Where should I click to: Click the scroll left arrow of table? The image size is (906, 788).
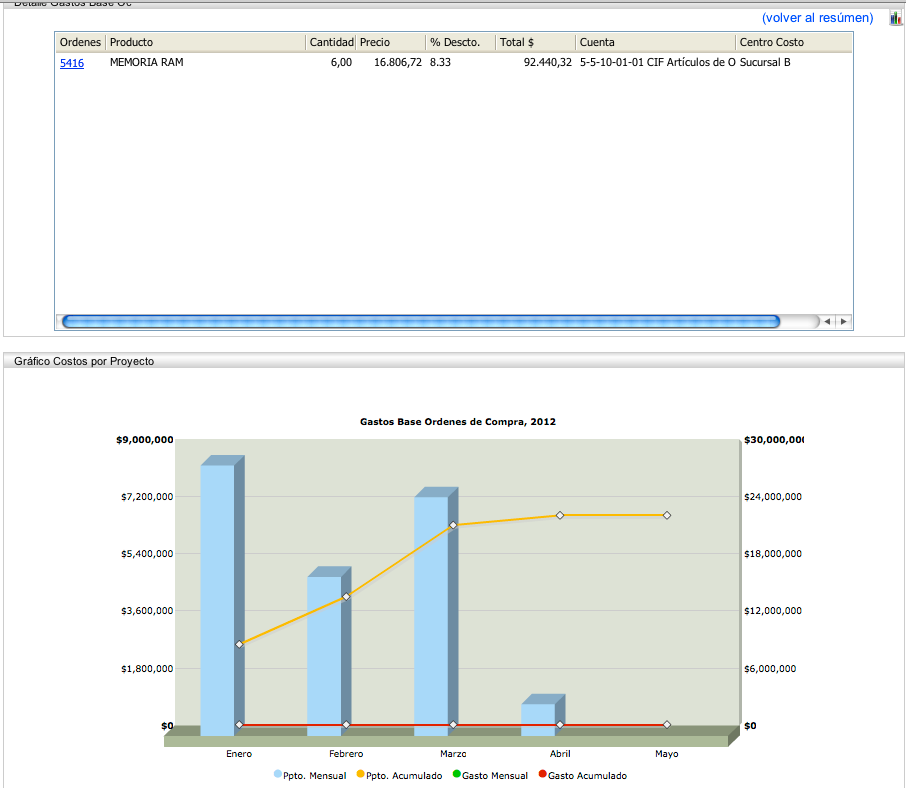tap(827, 322)
